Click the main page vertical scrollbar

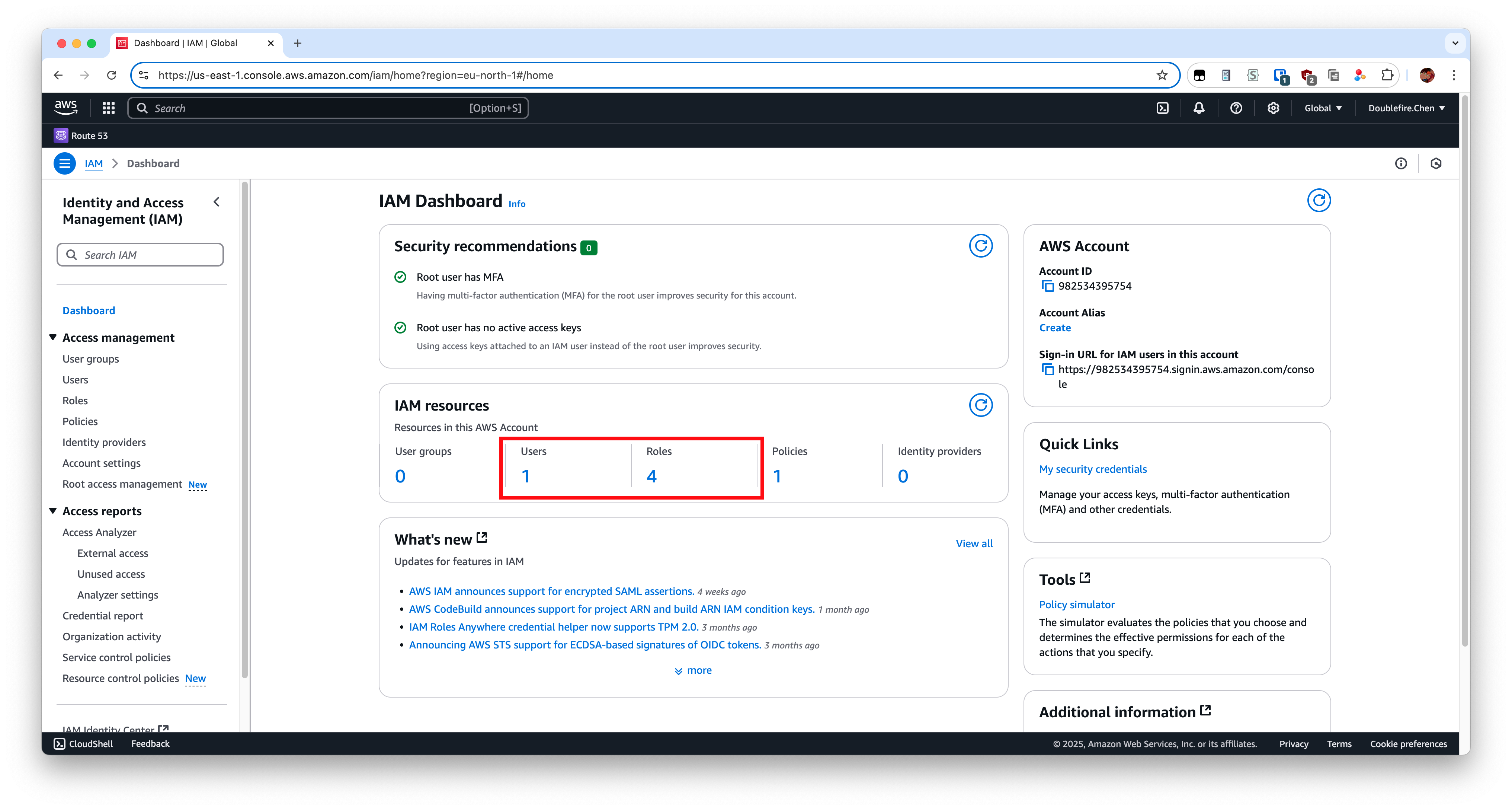point(1465,370)
